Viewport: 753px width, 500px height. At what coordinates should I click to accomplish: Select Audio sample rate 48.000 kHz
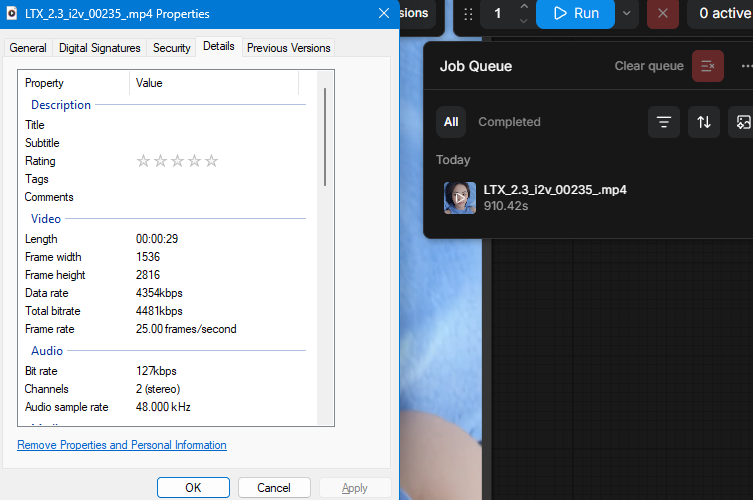[x=163, y=407]
